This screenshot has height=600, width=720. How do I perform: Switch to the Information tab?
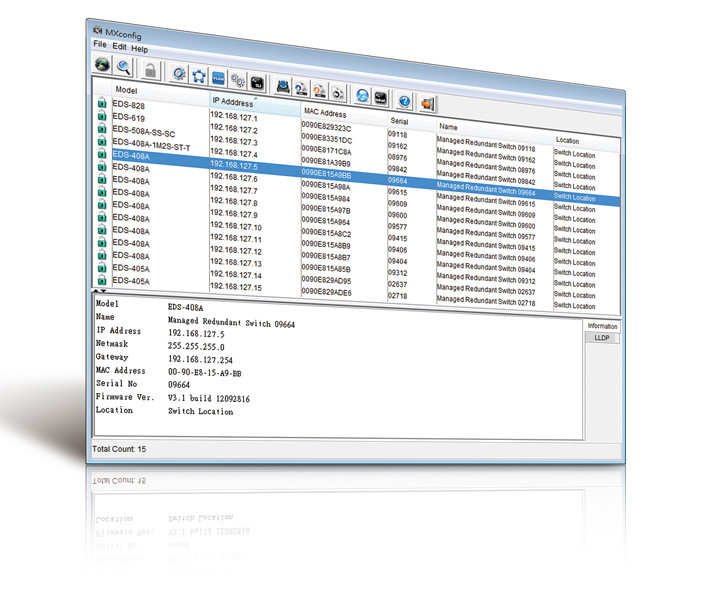coord(602,326)
